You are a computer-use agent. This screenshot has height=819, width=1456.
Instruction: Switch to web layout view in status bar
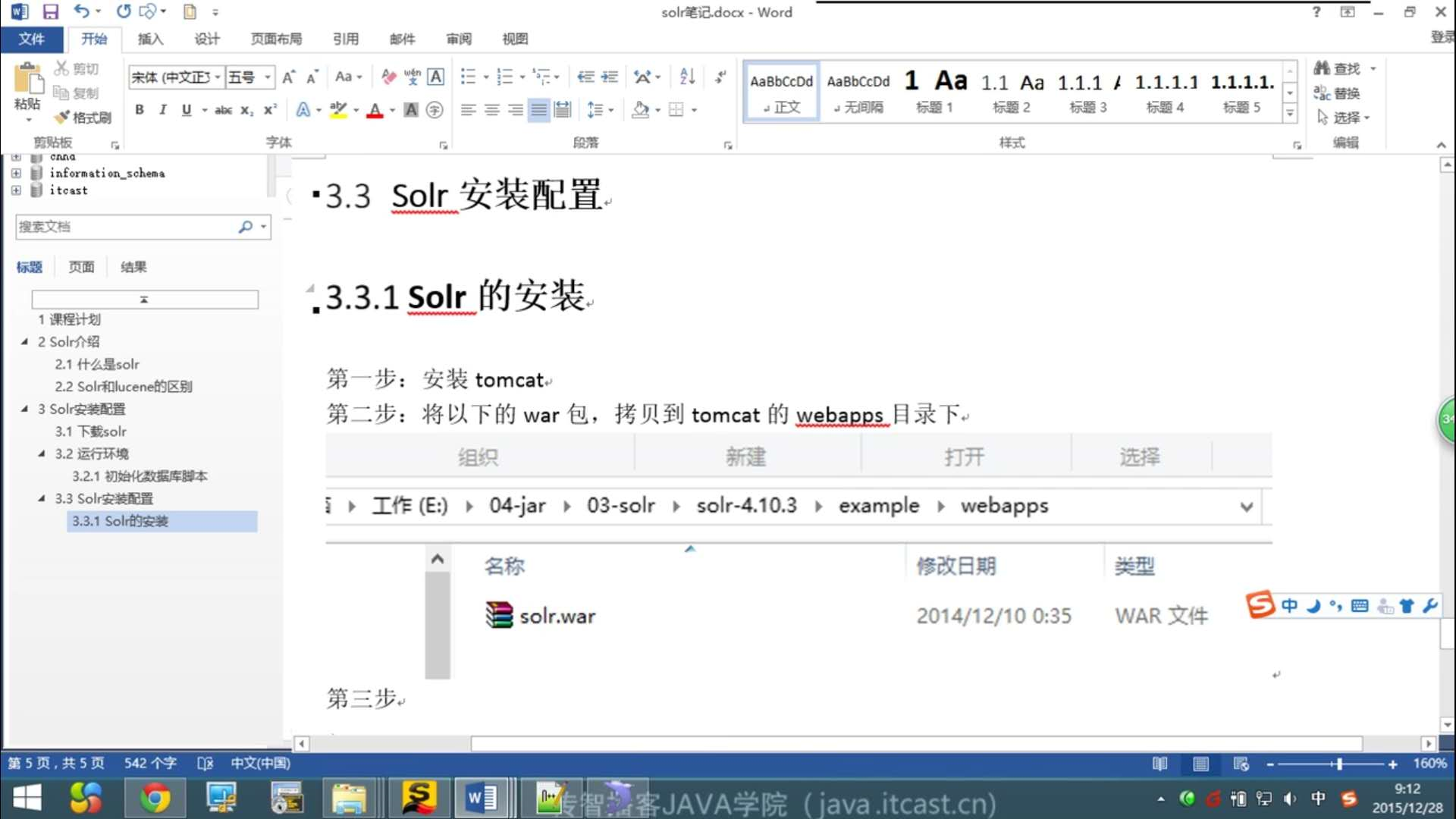click(1241, 764)
